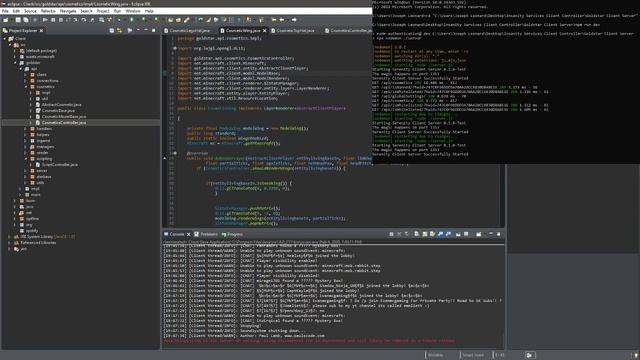The image size is (640, 360).
Task: Toggle show console on standard out change
Action: [x=440, y=234]
